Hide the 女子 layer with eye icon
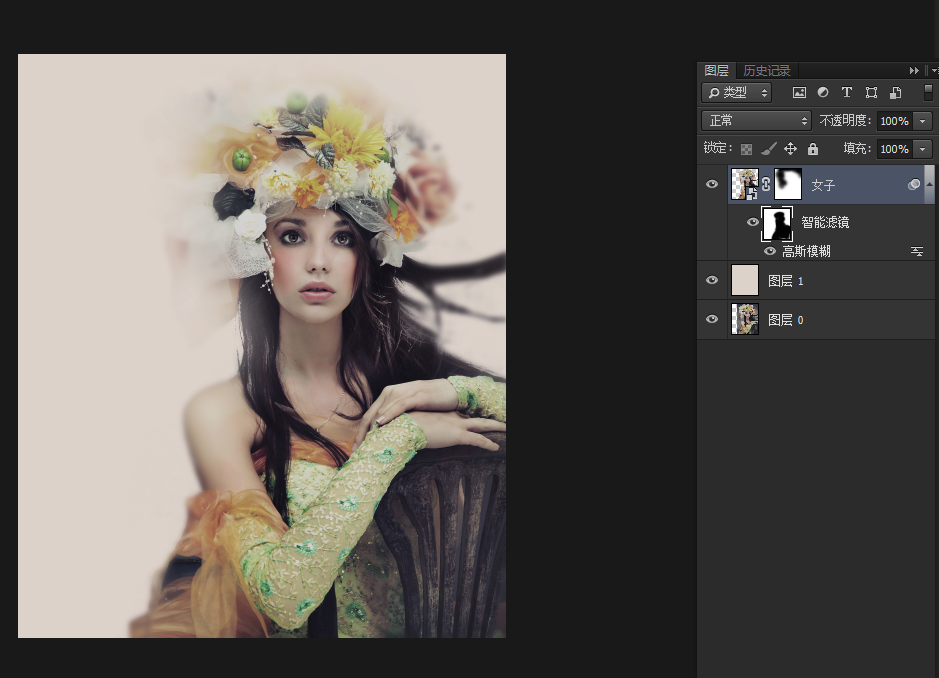This screenshot has height=678, width=939. pos(712,185)
